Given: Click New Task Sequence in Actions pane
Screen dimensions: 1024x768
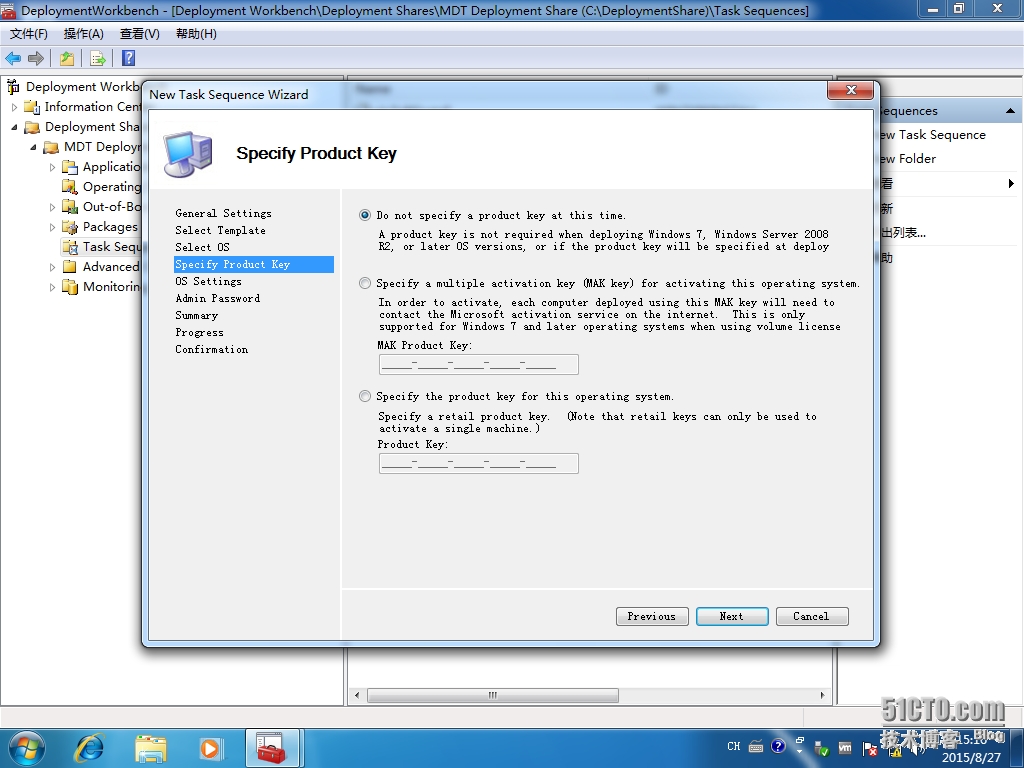Looking at the screenshot, I should pyautogui.click(x=933, y=135).
